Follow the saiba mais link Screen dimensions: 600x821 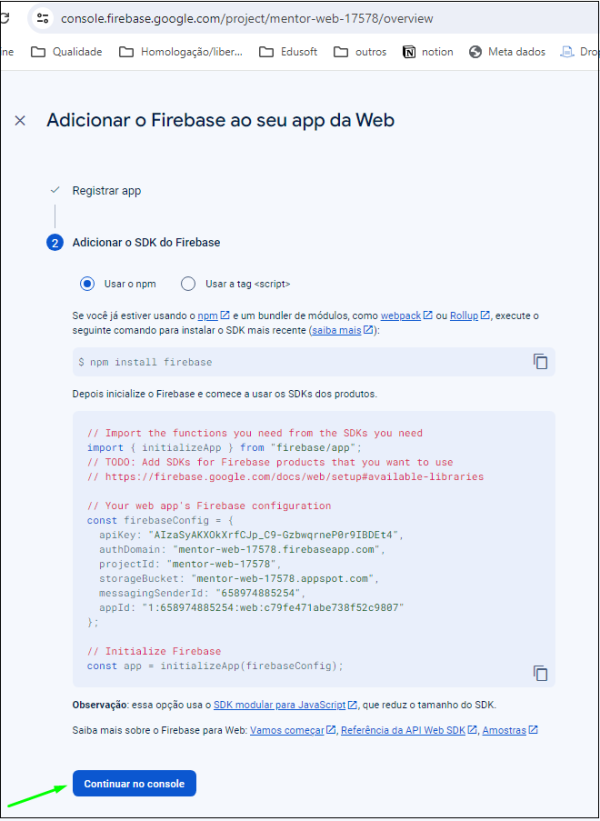click(x=342, y=330)
